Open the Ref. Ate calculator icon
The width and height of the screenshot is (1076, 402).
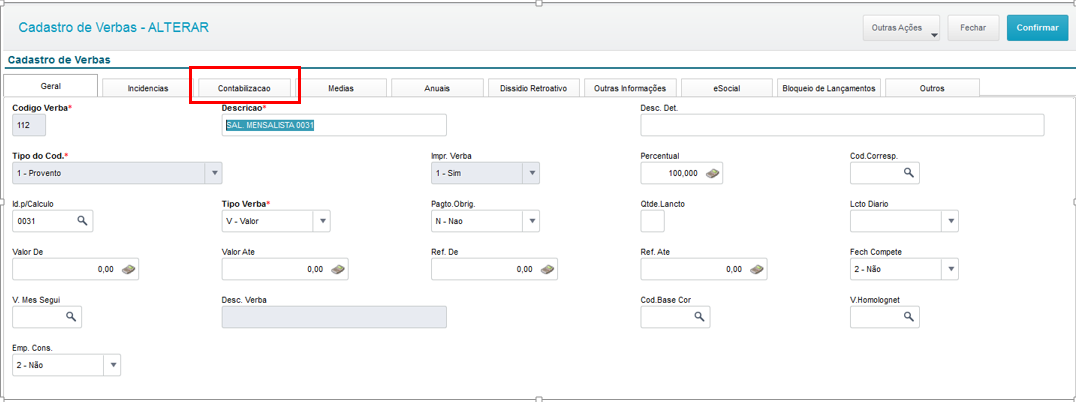[x=756, y=270]
